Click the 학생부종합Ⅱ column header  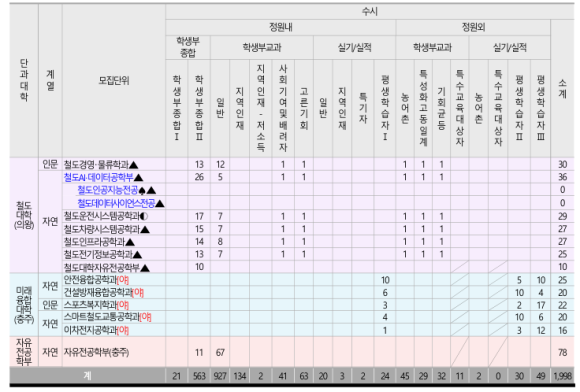[x=199, y=108]
